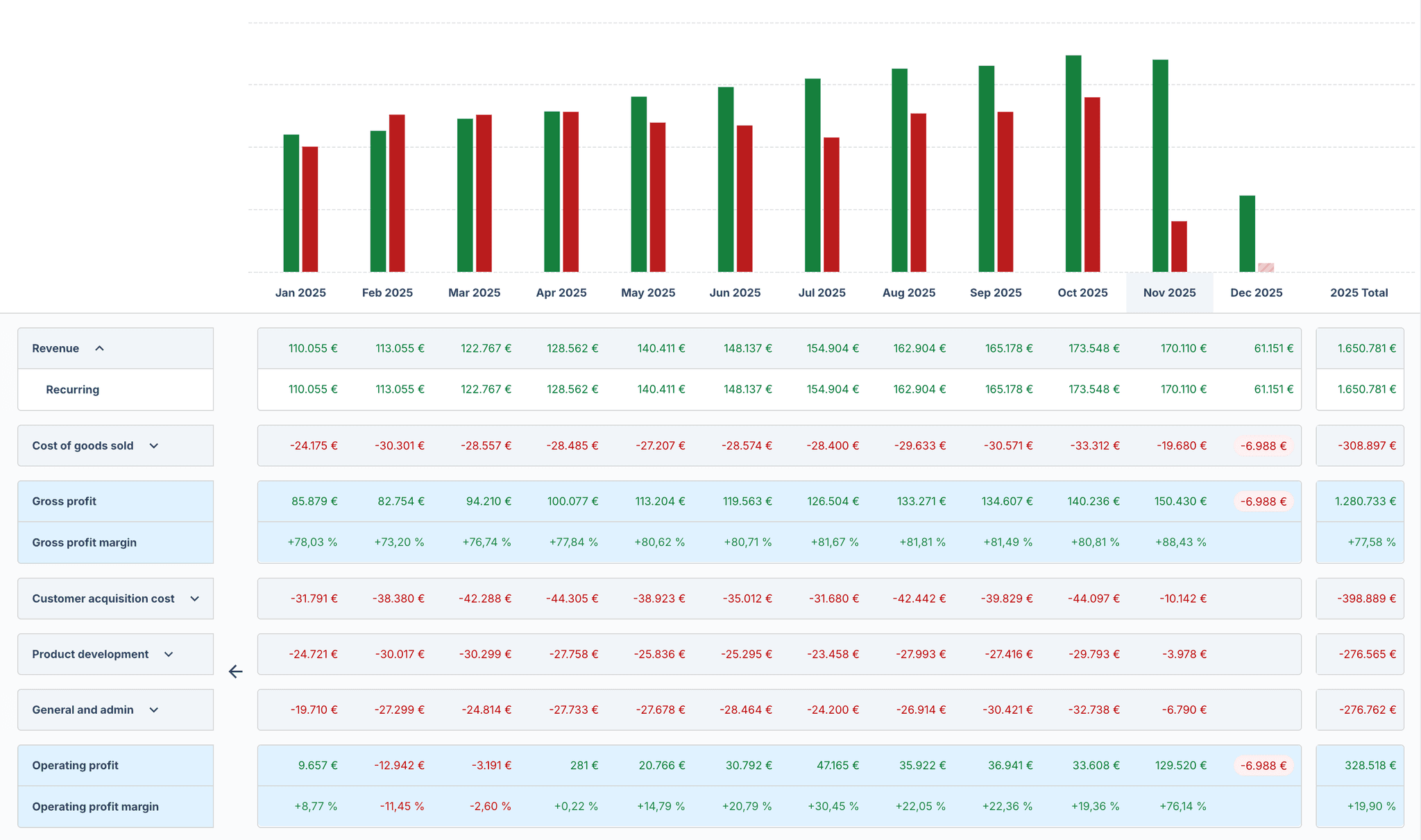
Task: Click the highlighted -6.988 € Gross profit cell
Action: click(1263, 501)
